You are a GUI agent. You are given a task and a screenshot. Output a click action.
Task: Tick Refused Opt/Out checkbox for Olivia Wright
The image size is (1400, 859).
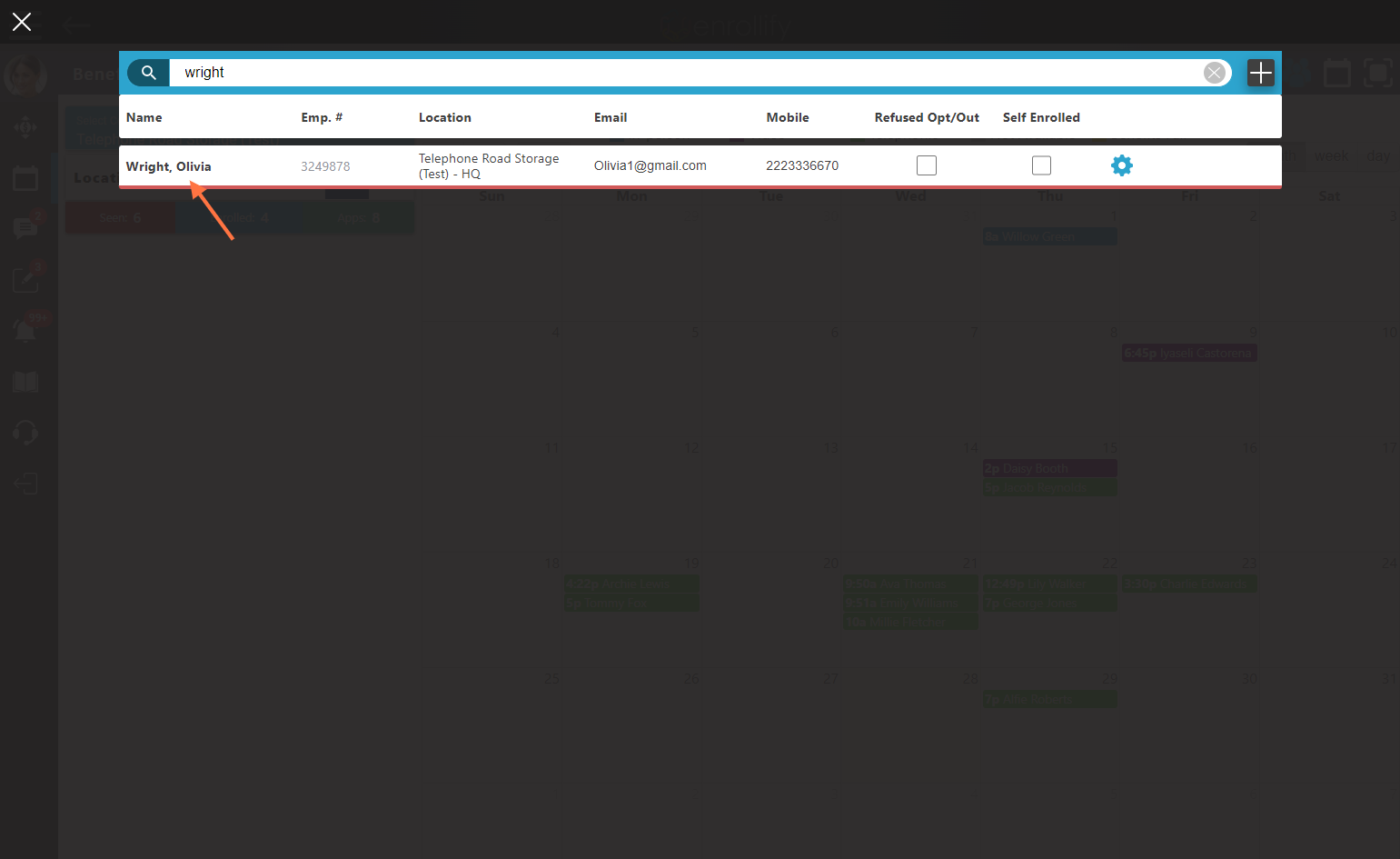[927, 165]
